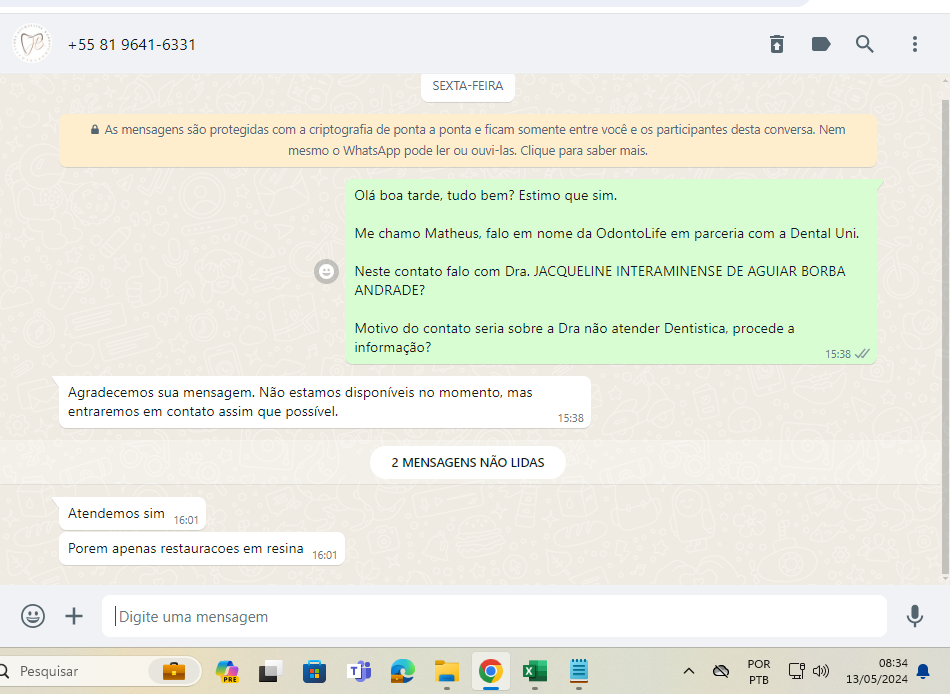The width and height of the screenshot is (950, 694).
Task: Click the SEXTA-FEIRA date chip
Action: (468, 86)
